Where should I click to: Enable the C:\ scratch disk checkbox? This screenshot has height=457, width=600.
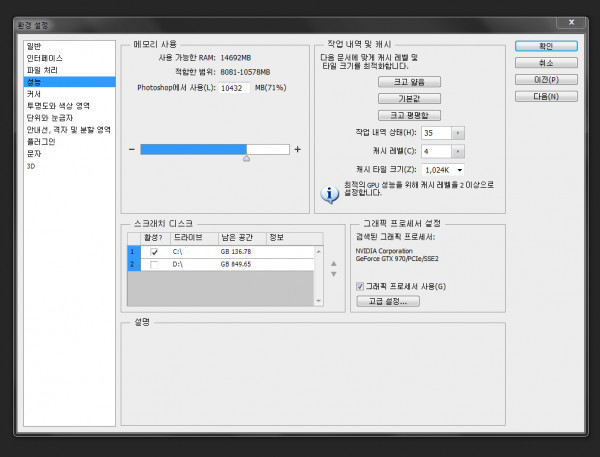(x=154, y=252)
